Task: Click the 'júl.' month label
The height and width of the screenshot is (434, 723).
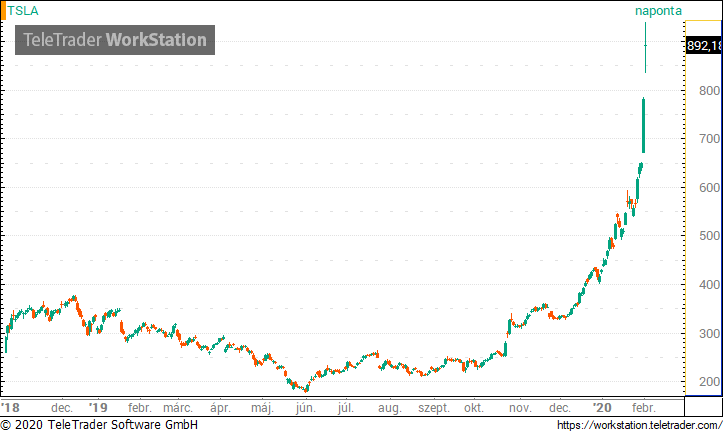Action: pos(346,408)
